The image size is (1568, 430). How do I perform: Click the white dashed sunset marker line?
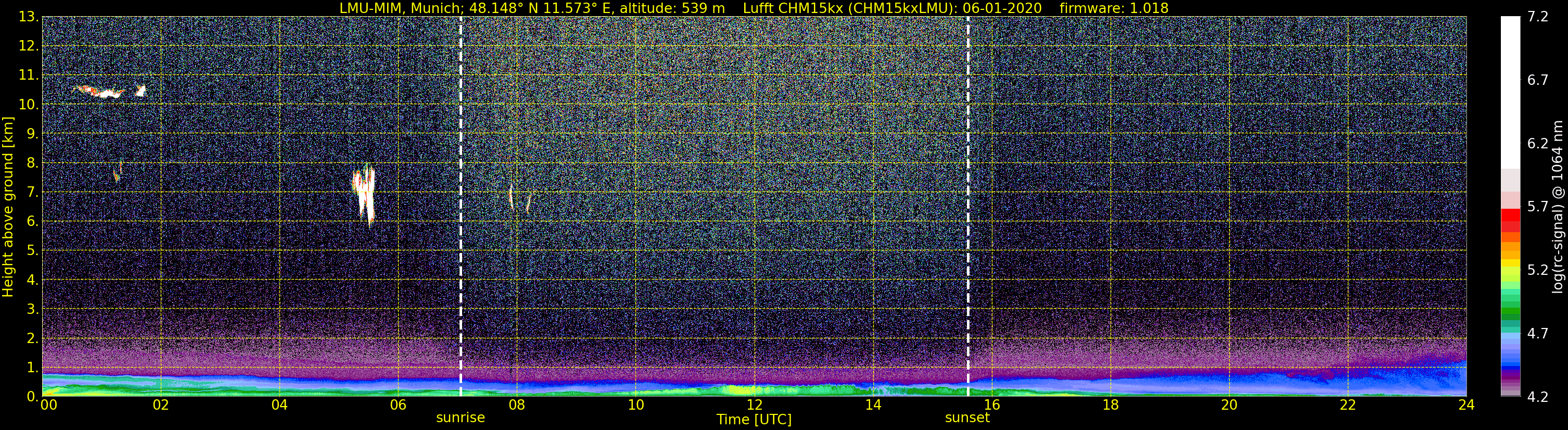[x=968, y=207]
